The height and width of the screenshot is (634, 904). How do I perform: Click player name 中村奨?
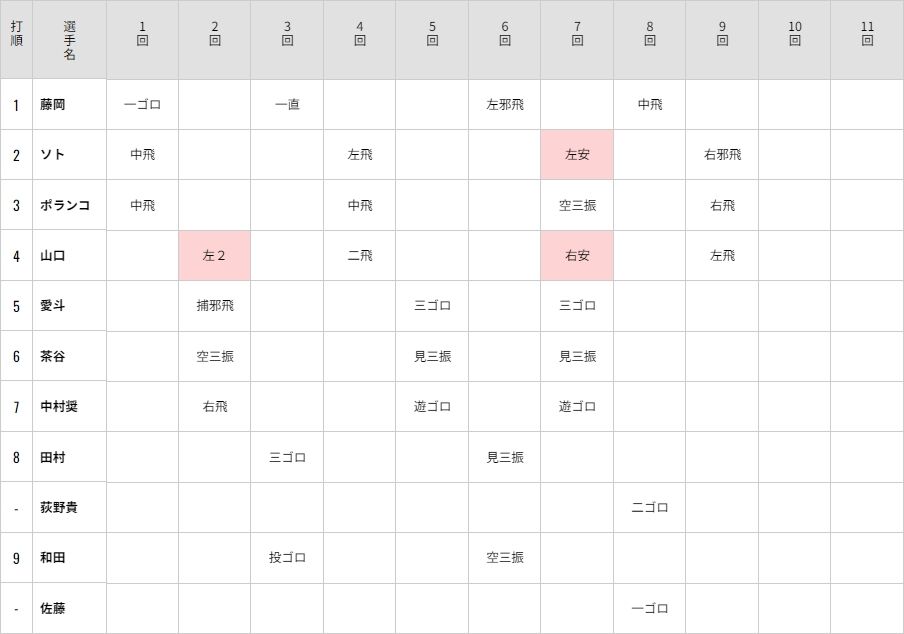pyautogui.click(x=59, y=406)
